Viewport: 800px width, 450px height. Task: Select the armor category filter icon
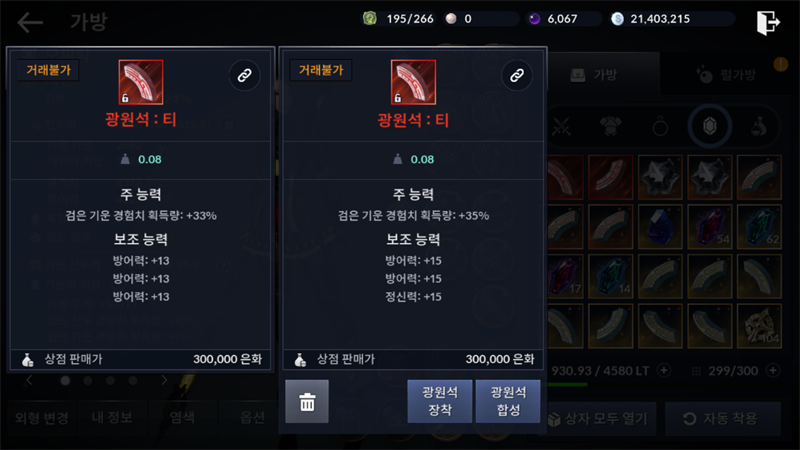(x=611, y=126)
